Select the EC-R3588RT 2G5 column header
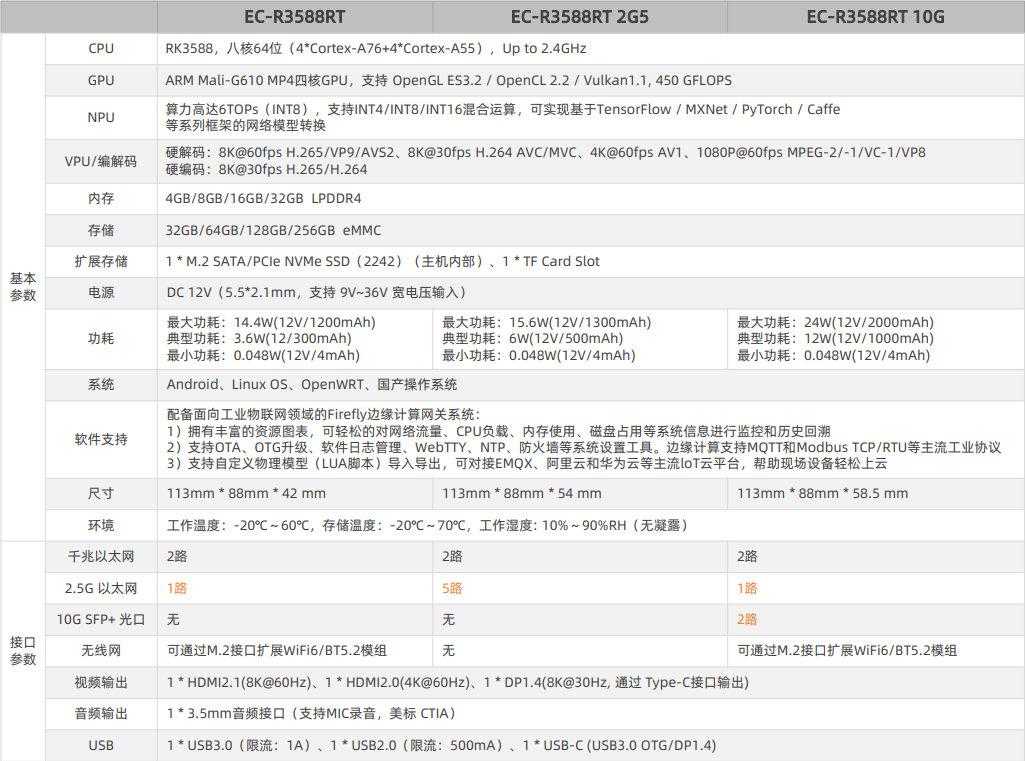This screenshot has height=761, width=1025. tap(577, 16)
